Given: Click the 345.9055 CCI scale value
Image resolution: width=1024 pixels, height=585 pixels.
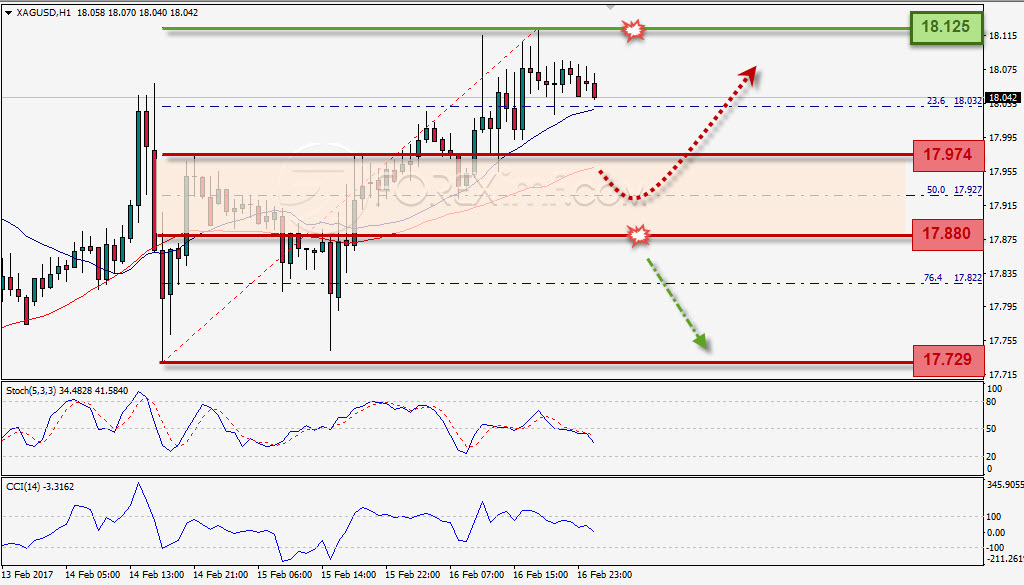Looking at the screenshot, I should pyautogui.click(x=1004, y=484).
